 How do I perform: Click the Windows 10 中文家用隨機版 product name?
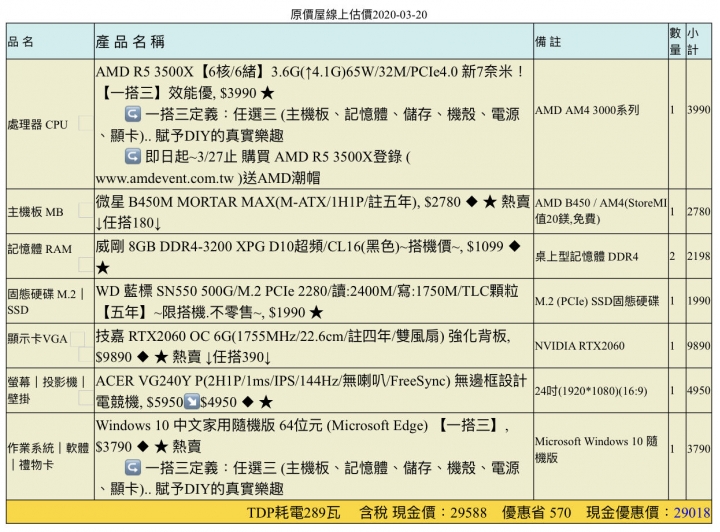(x=186, y=425)
